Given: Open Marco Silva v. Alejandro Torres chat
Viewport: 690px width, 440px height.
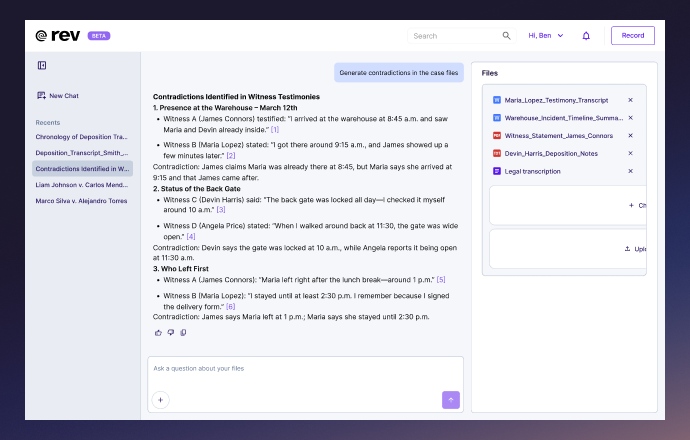Looking at the screenshot, I should click(x=81, y=201).
